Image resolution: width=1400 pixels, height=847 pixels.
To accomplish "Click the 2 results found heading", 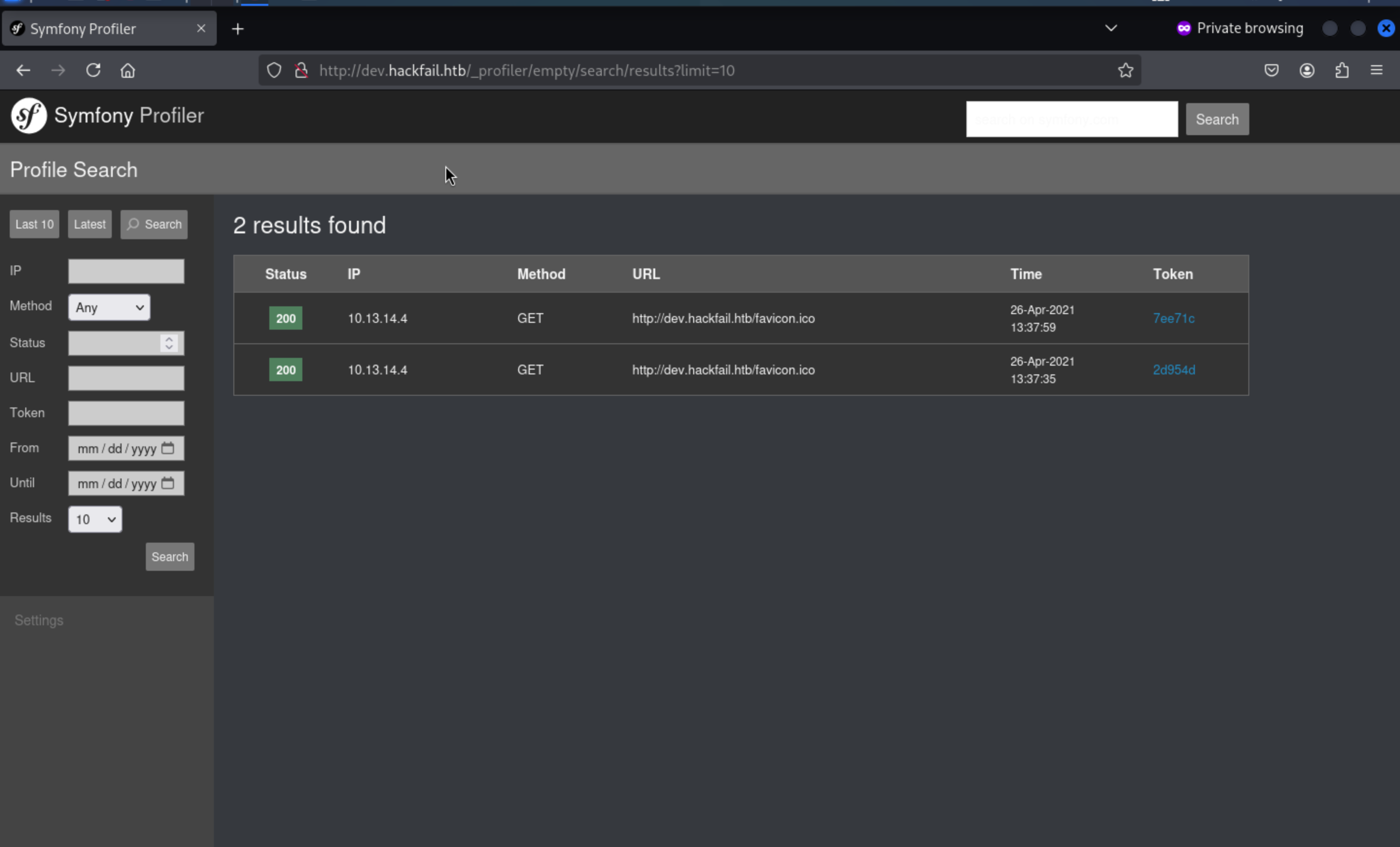I will tap(310, 225).
